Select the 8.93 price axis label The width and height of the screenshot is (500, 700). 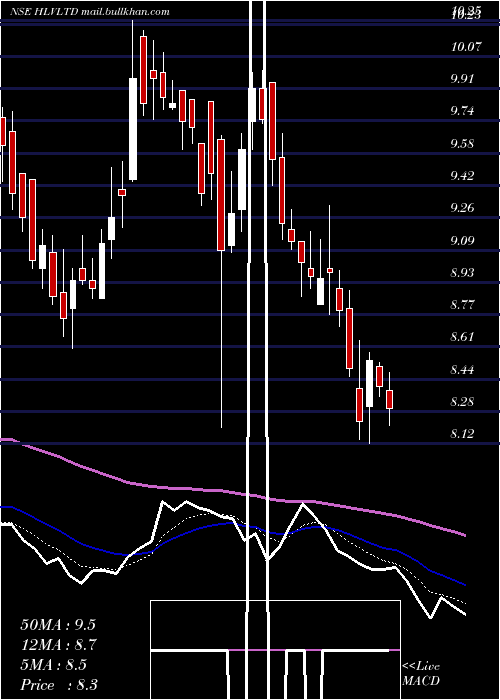coord(462,272)
